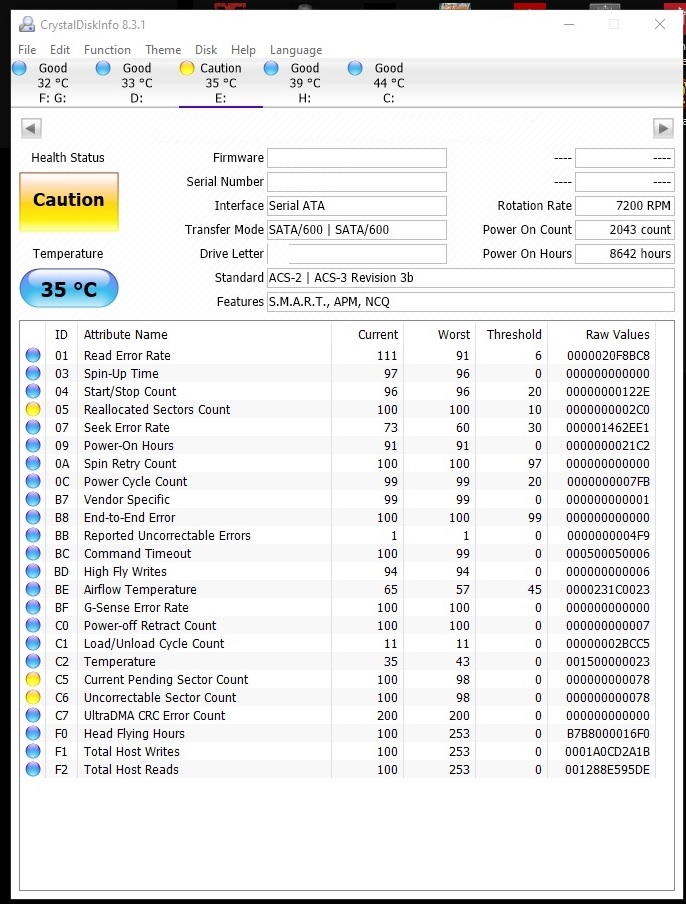The image size is (686, 904).
Task: Click the Raw Values column header
Action: tap(602, 334)
